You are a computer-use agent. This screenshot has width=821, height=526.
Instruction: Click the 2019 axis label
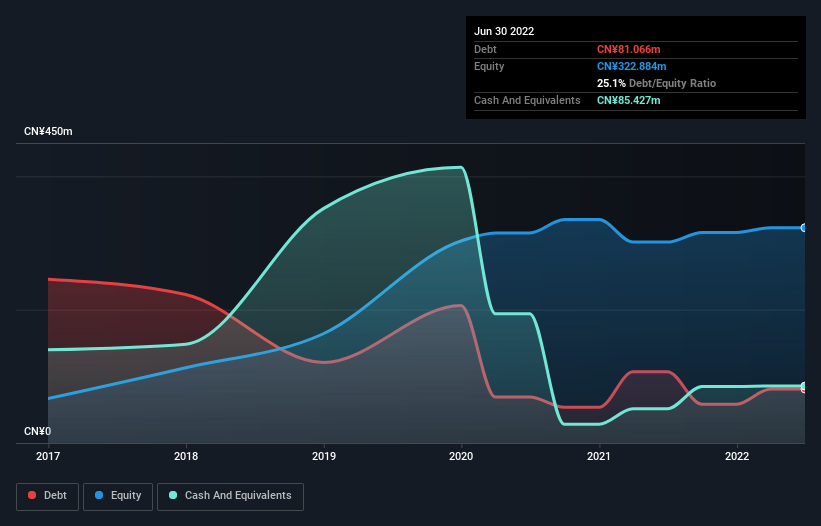click(x=324, y=456)
